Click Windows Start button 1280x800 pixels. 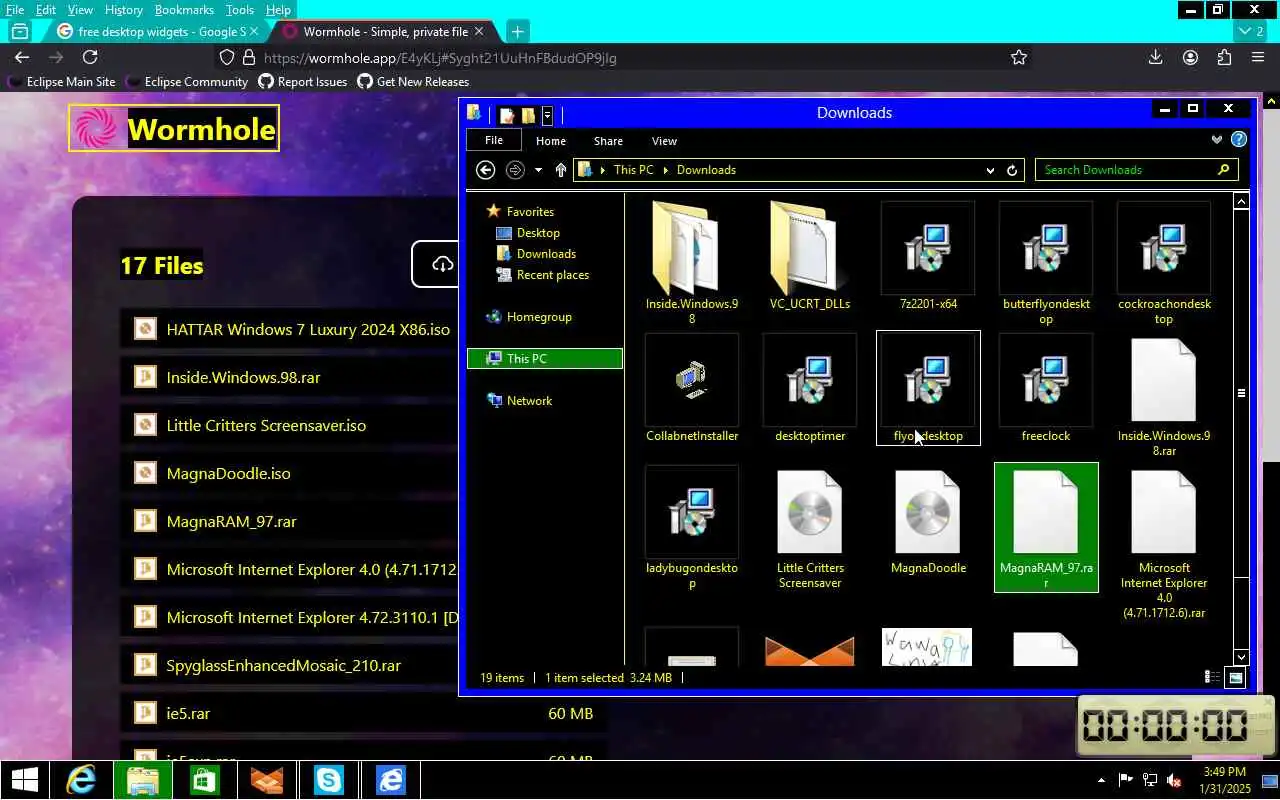(24, 780)
